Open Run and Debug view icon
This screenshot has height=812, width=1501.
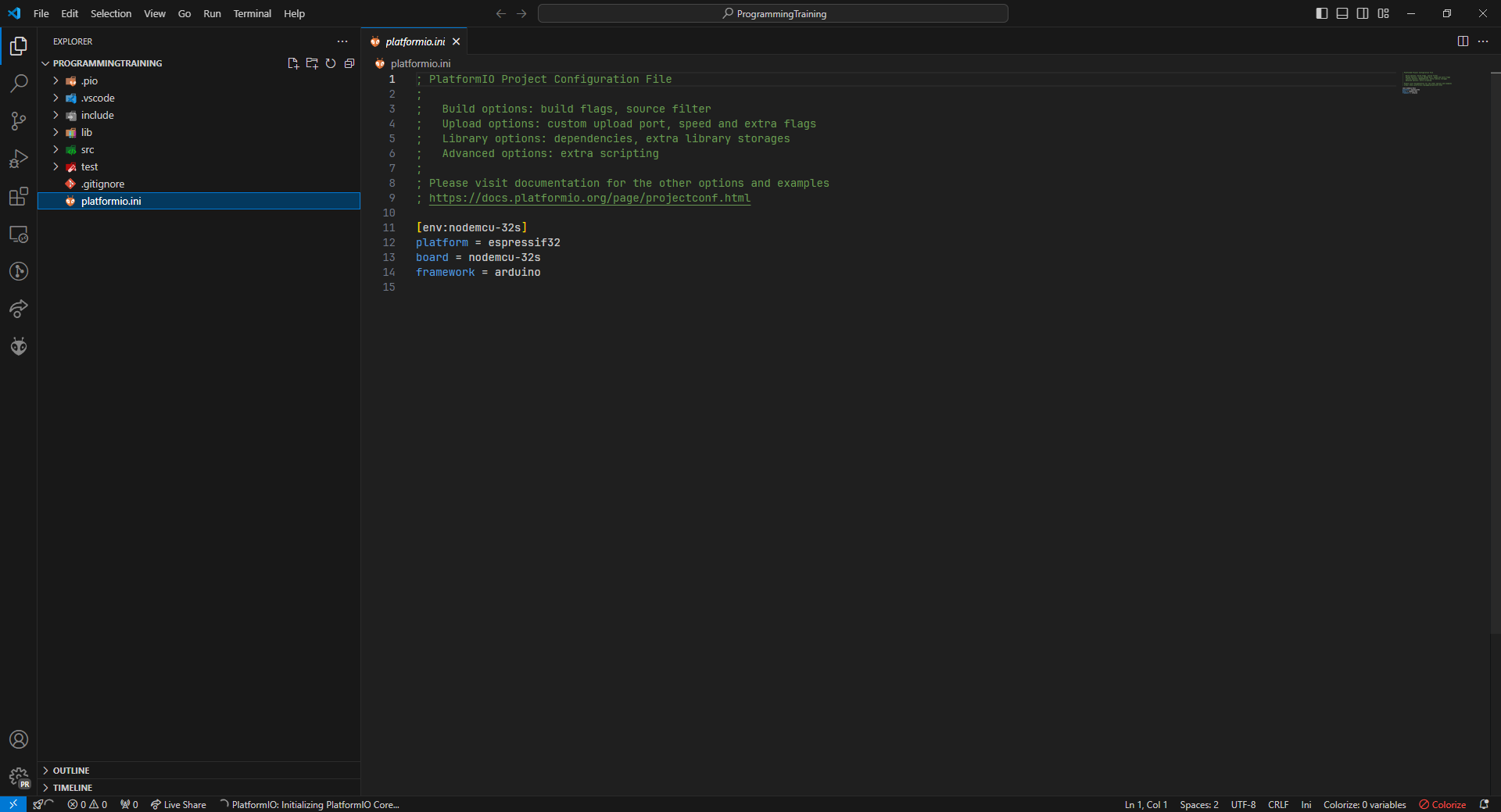click(19, 159)
